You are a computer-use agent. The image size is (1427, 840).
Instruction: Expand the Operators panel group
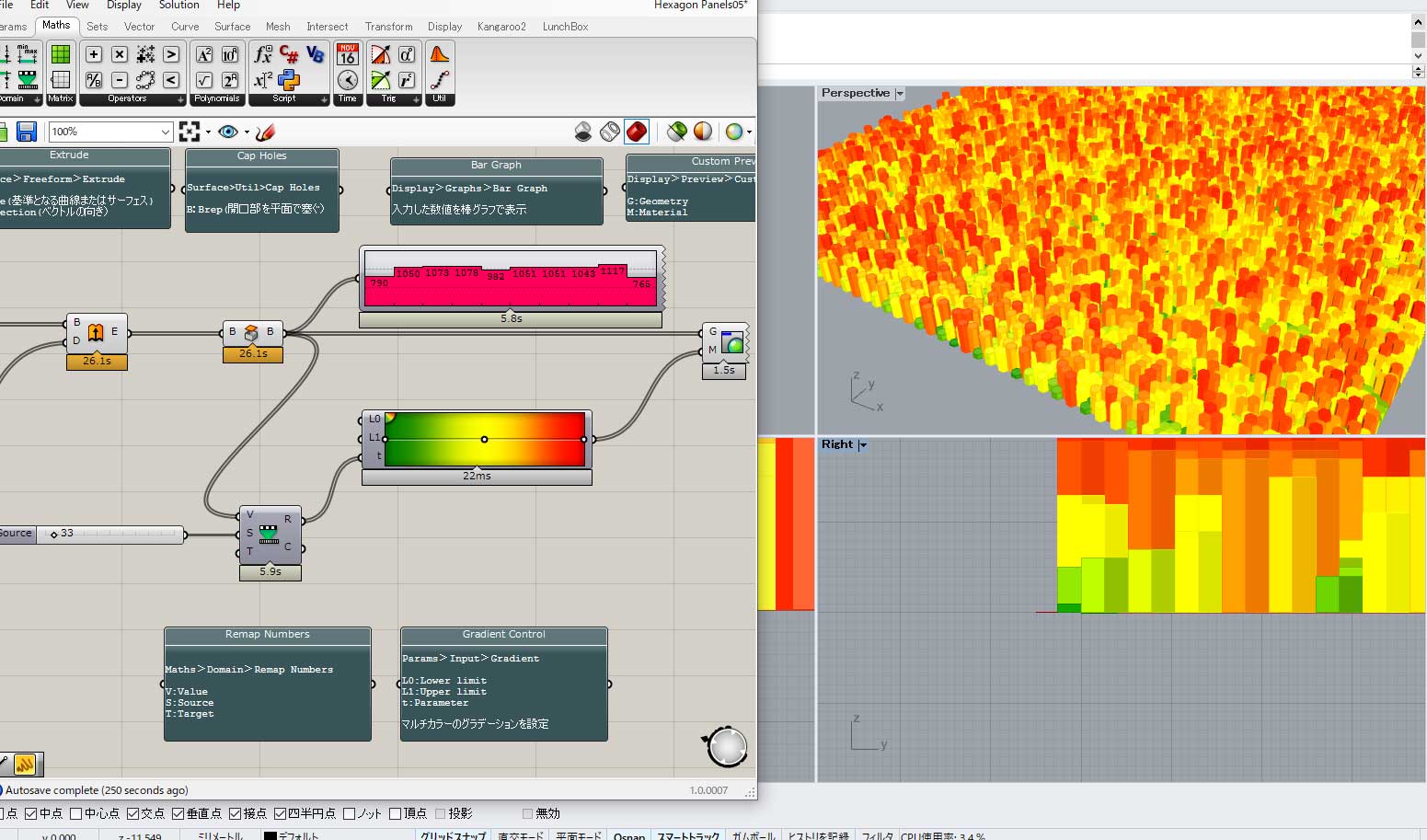[179, 99]
